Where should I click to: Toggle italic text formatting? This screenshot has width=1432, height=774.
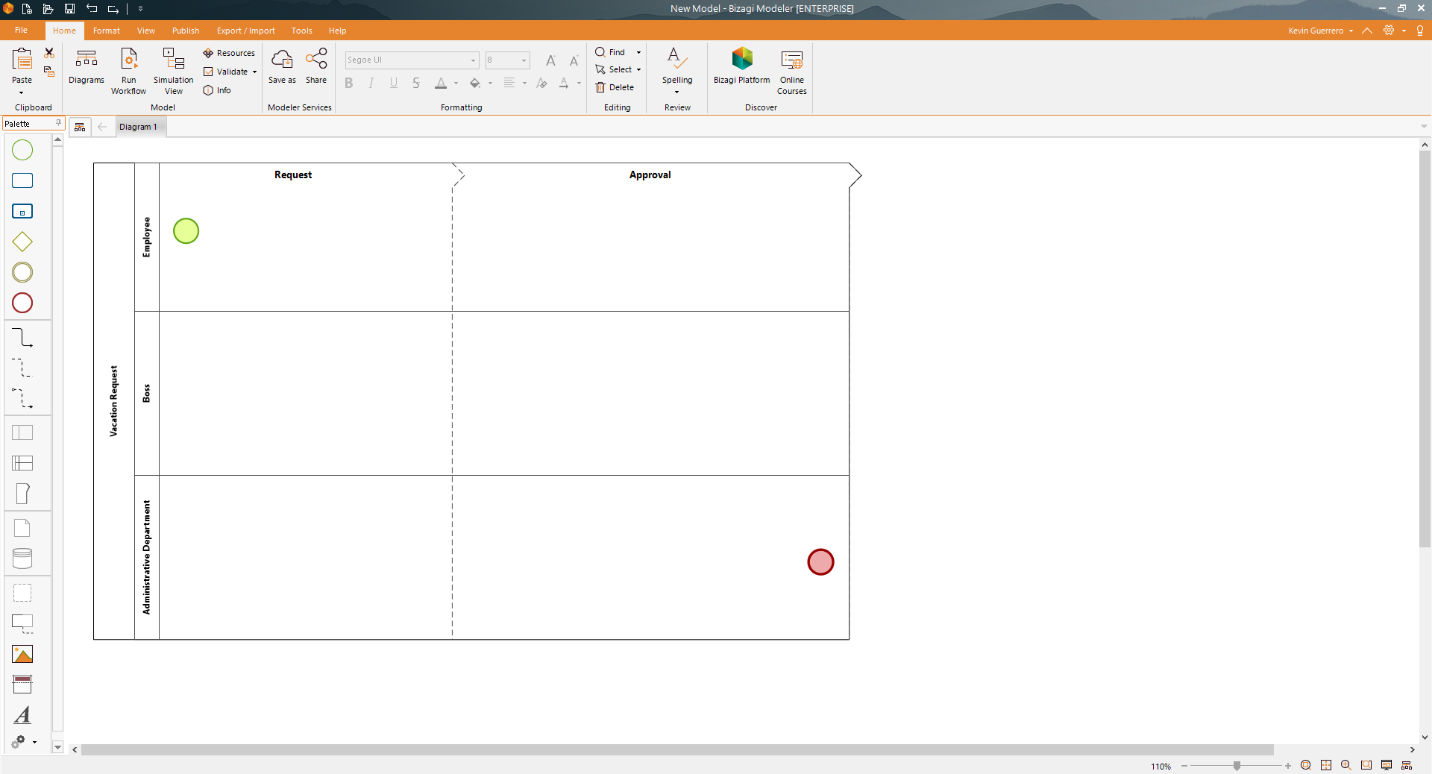tap(371, 83)
